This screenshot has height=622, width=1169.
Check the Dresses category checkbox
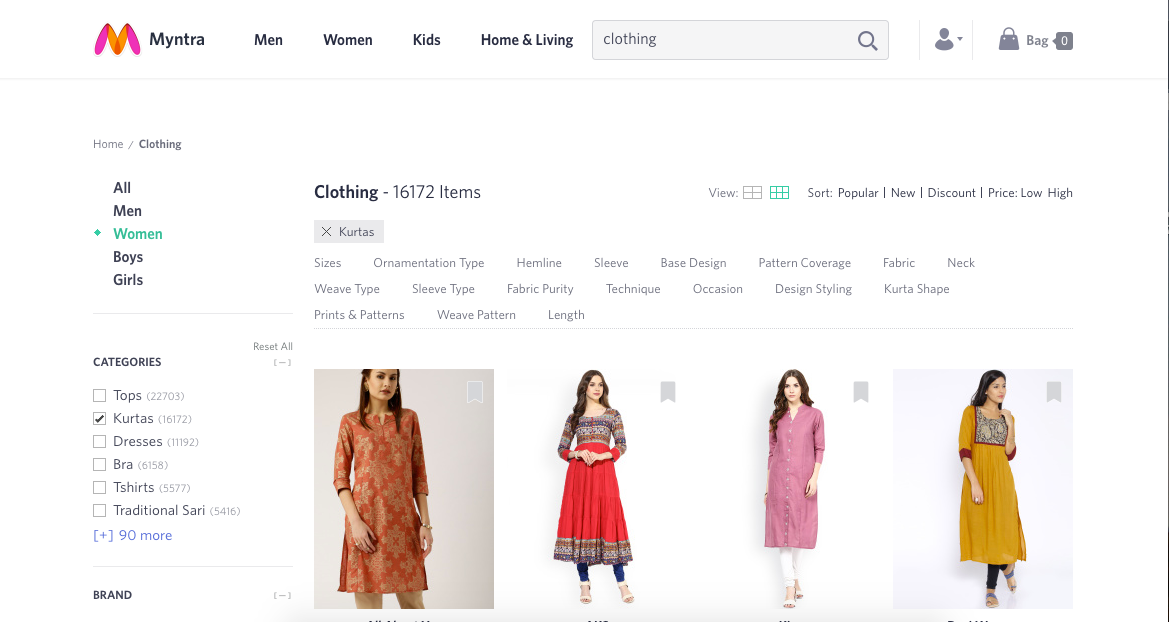pyautogui.click(x=99, y=441)
